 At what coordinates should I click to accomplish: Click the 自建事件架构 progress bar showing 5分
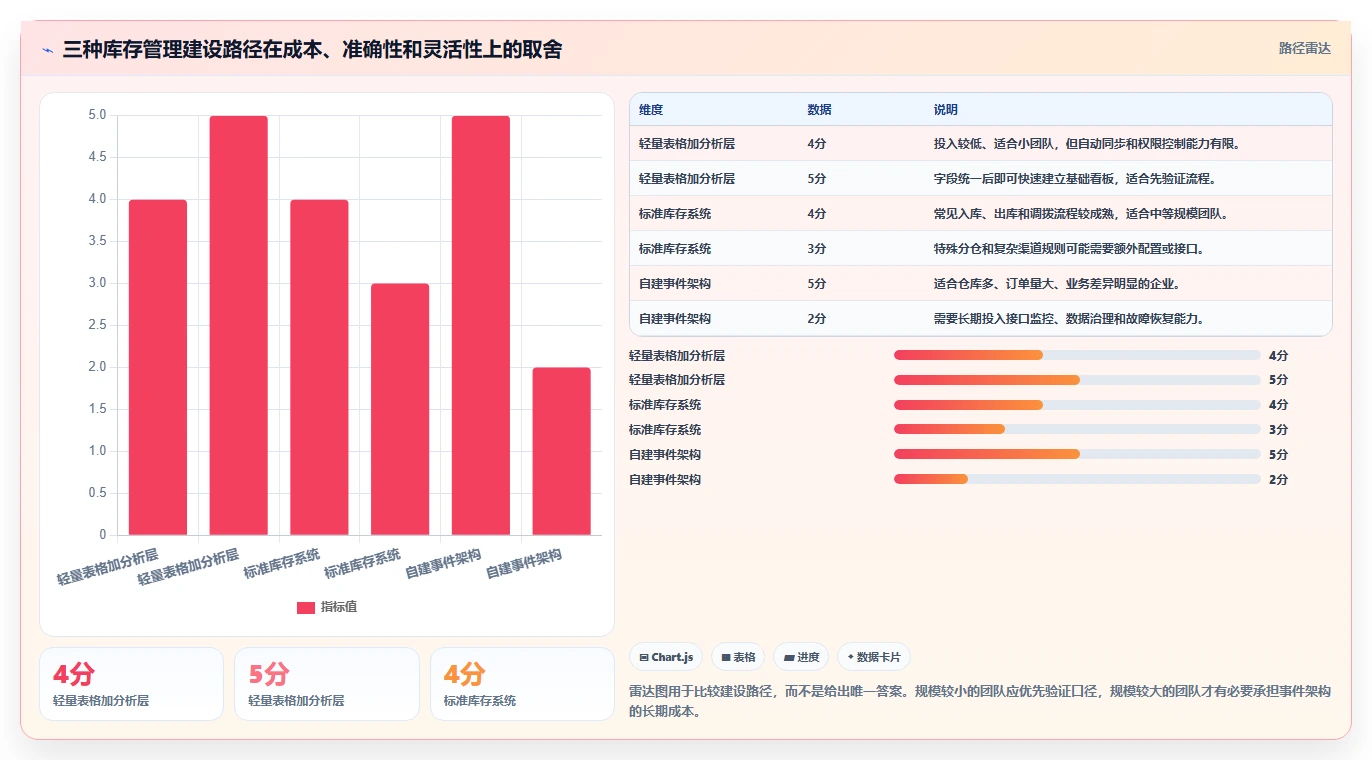pyautogui.click(x=1077, y=454)
